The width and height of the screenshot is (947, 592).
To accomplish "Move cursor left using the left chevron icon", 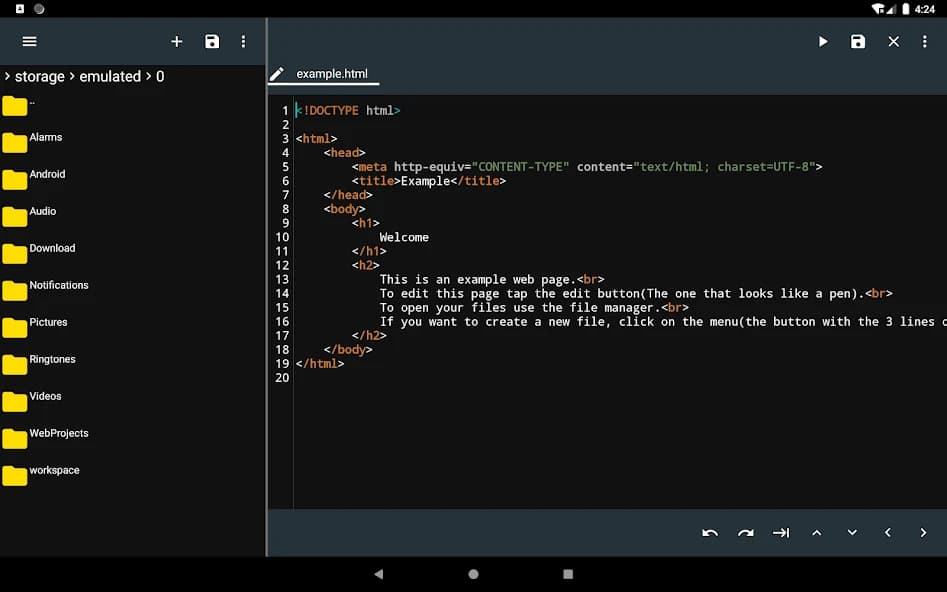I will point(887,532).
